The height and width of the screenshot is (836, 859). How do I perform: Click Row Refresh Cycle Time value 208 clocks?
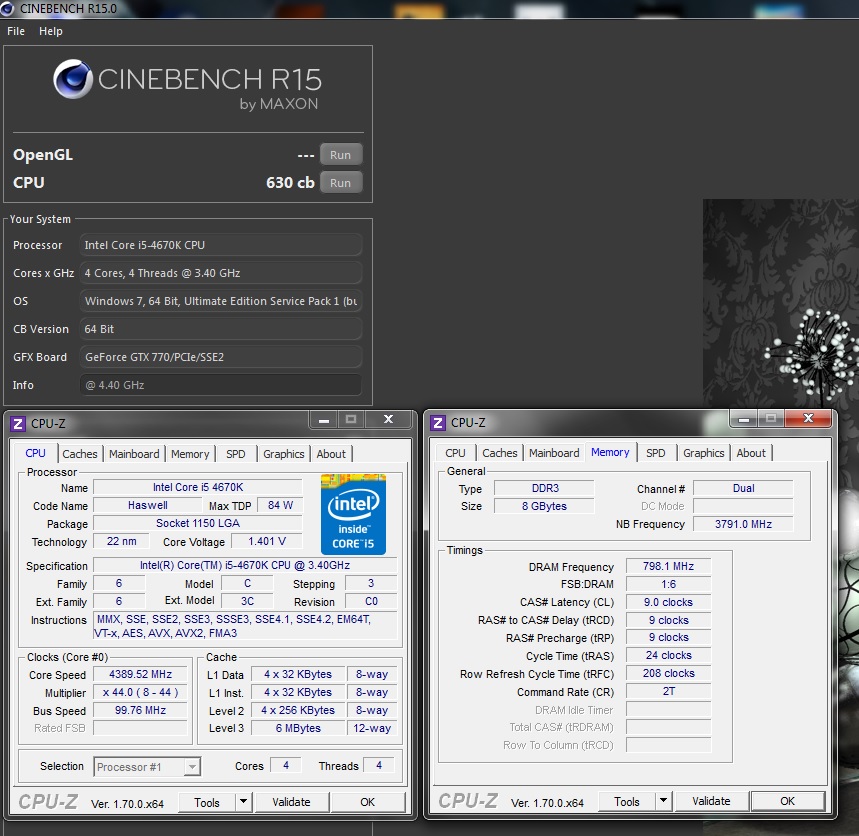668,673
